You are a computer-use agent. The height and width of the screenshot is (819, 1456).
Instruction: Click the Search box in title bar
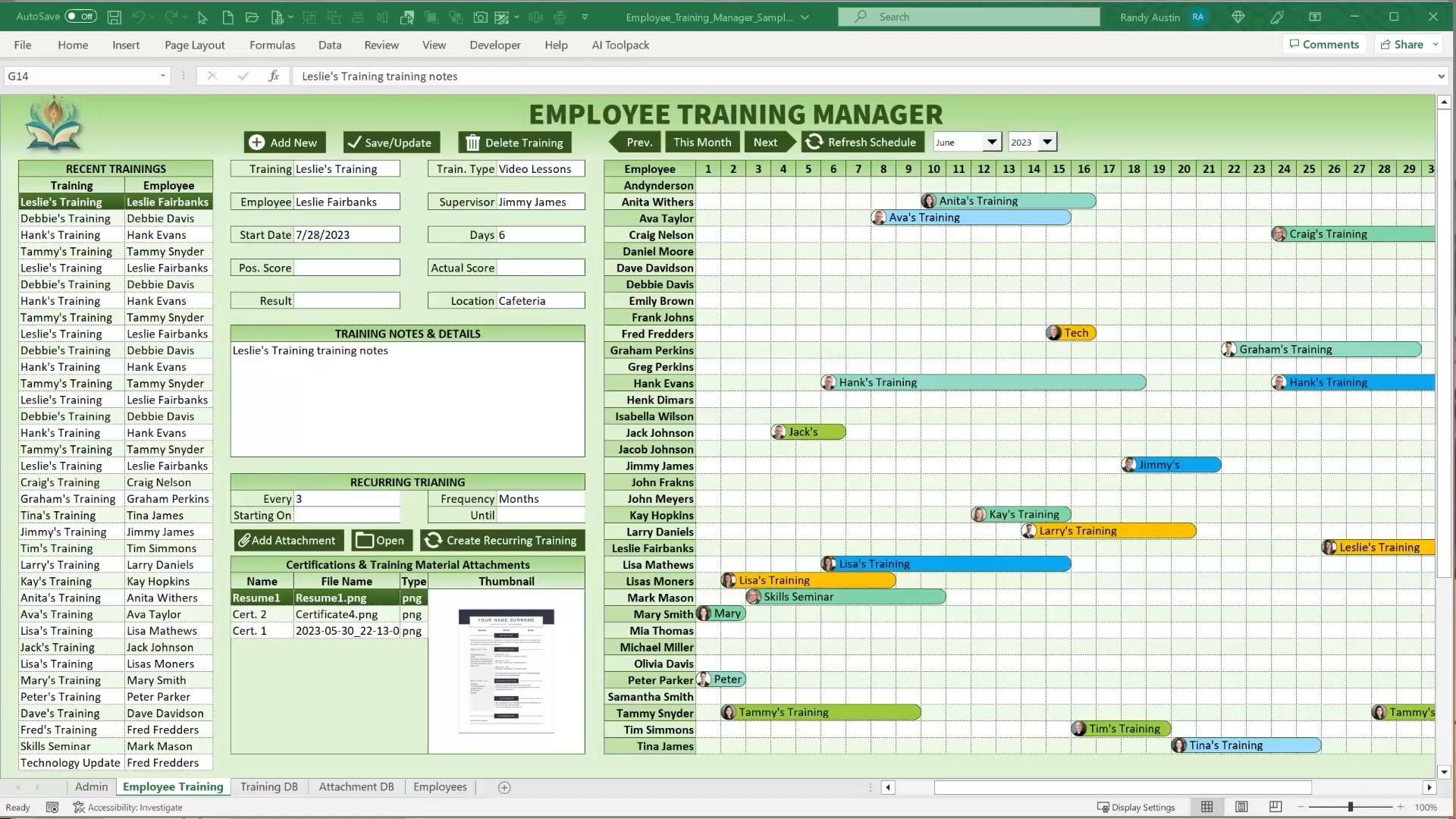[968, 17]
